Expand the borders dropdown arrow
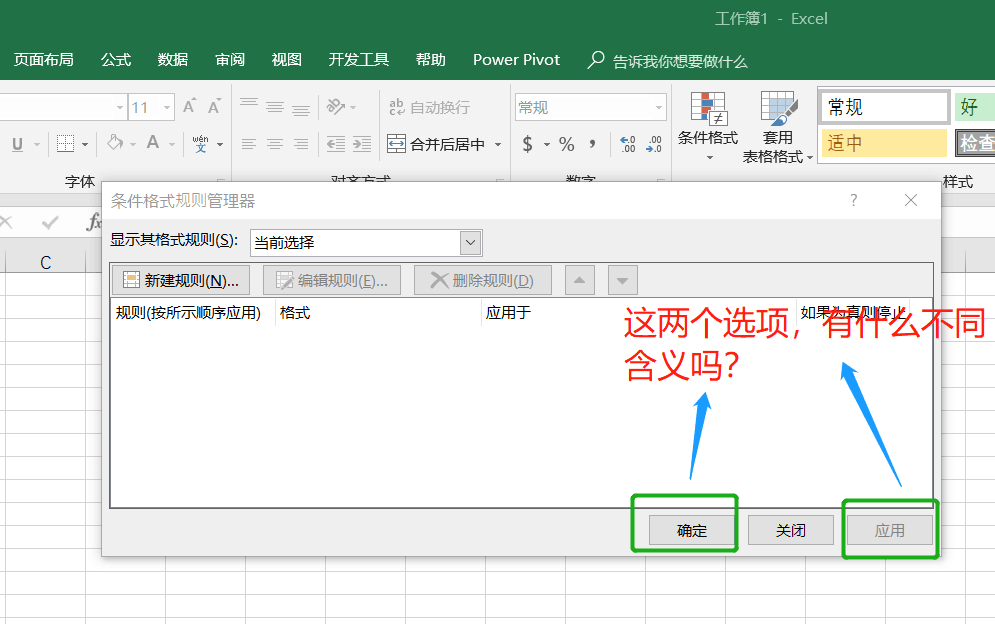Screen dimensions: 995x624 pyautogui.click(x=85, y=144)
